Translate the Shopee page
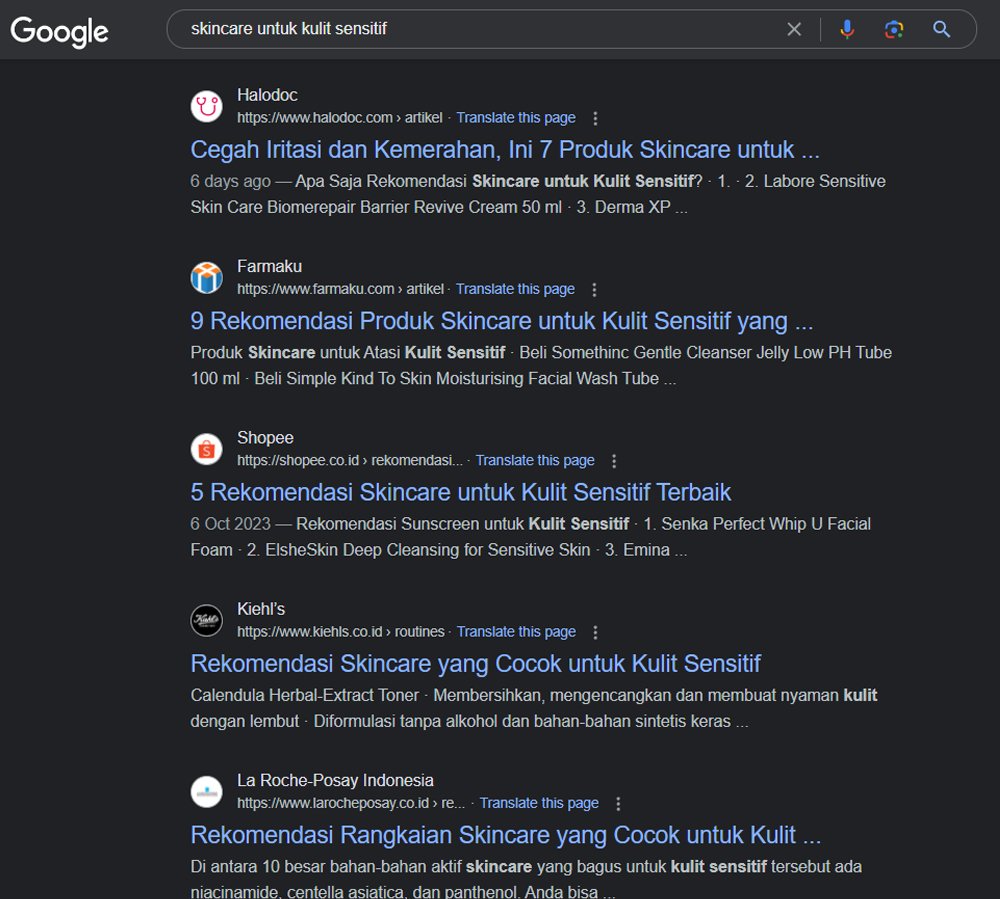Viewport: 1000px width, 899px height. (x=535, y=460)
